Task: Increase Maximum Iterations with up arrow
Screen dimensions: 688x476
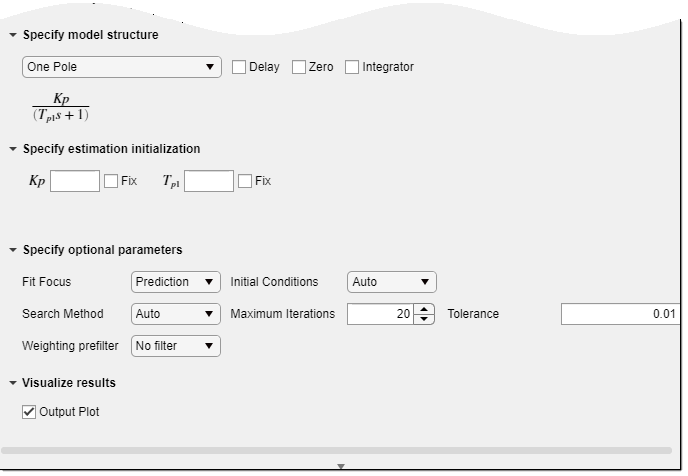Action: click(x=426, y=309)
